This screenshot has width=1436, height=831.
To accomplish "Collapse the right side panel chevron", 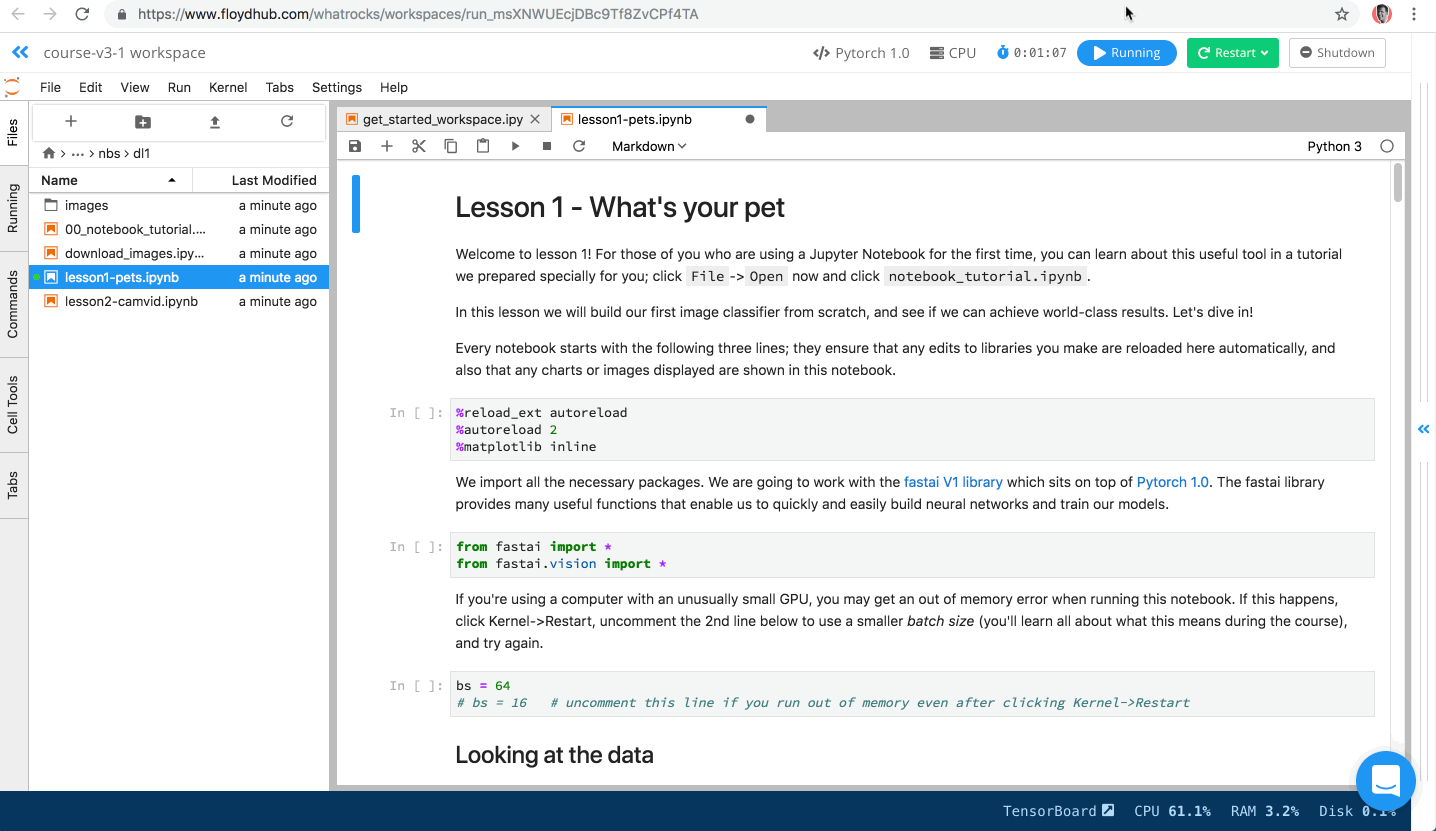I will (x=1423, y=429).
